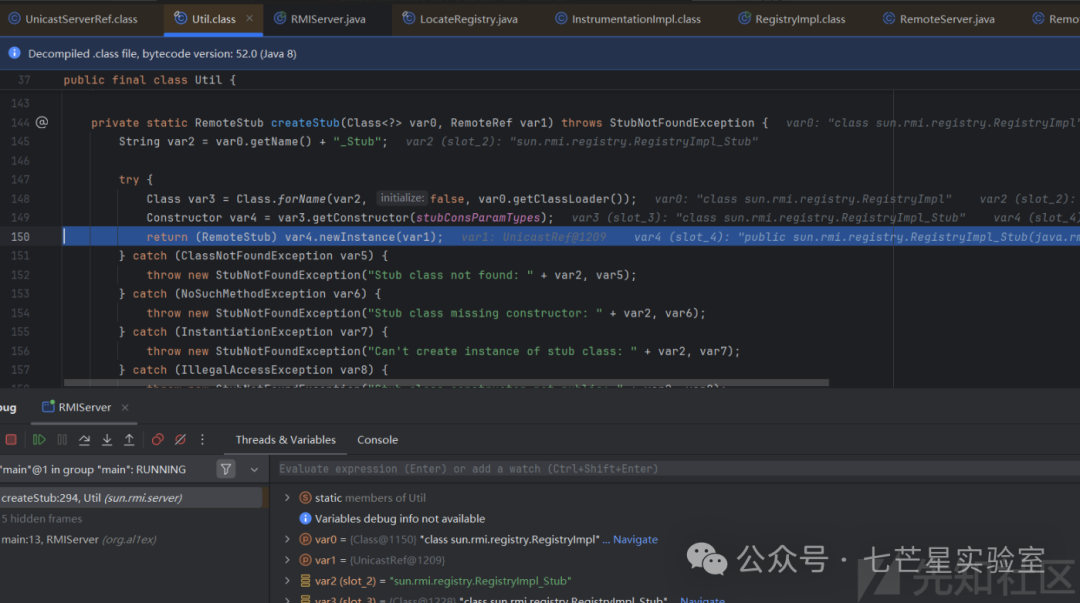The image size is (1080, 603).
Task: Click the RemoteServer.java tab file icon
Action: [x=889, y=19]
